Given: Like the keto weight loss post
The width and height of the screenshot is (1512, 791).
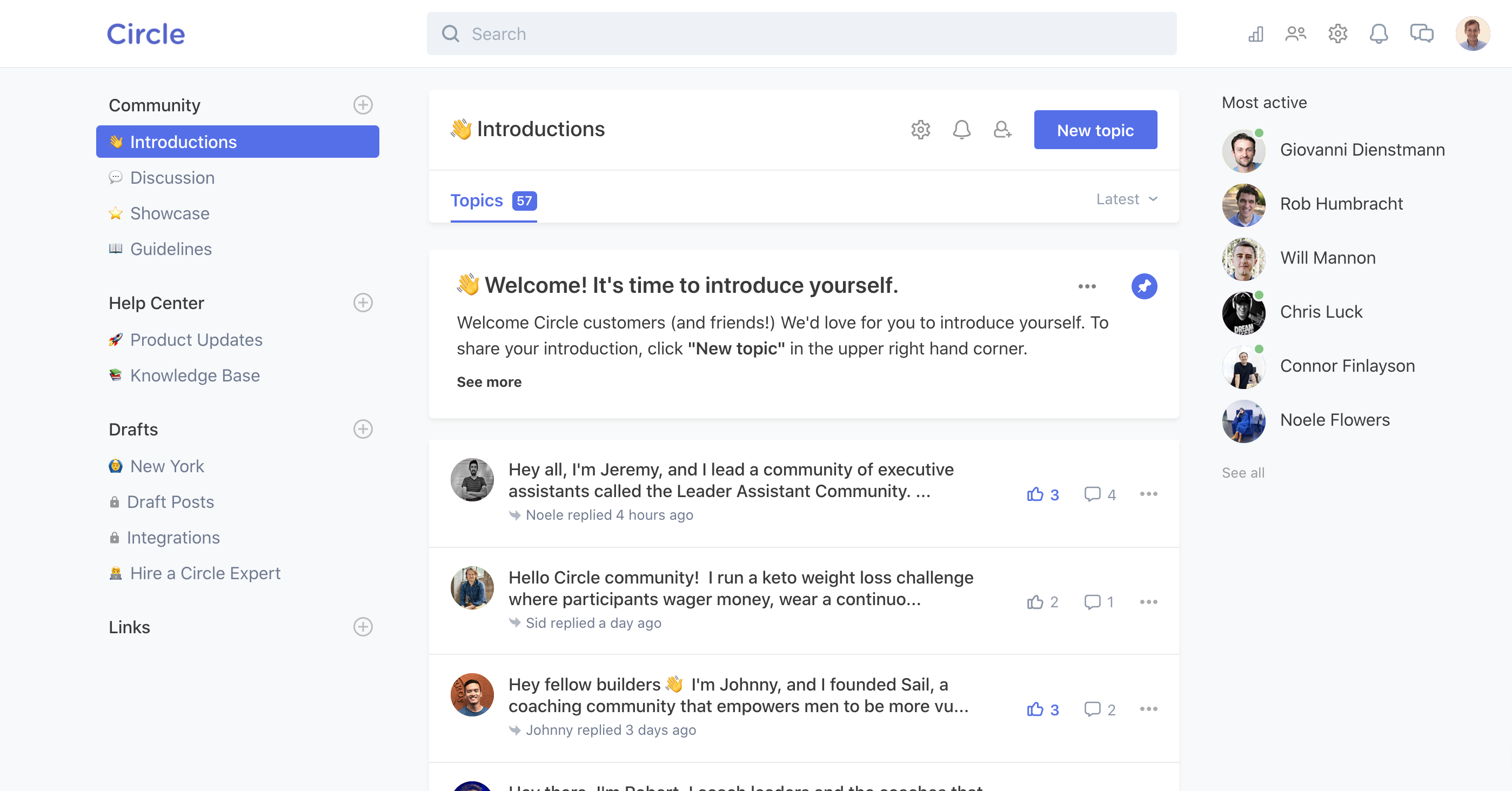Looking at the screenshot, I should point(1042,602).
